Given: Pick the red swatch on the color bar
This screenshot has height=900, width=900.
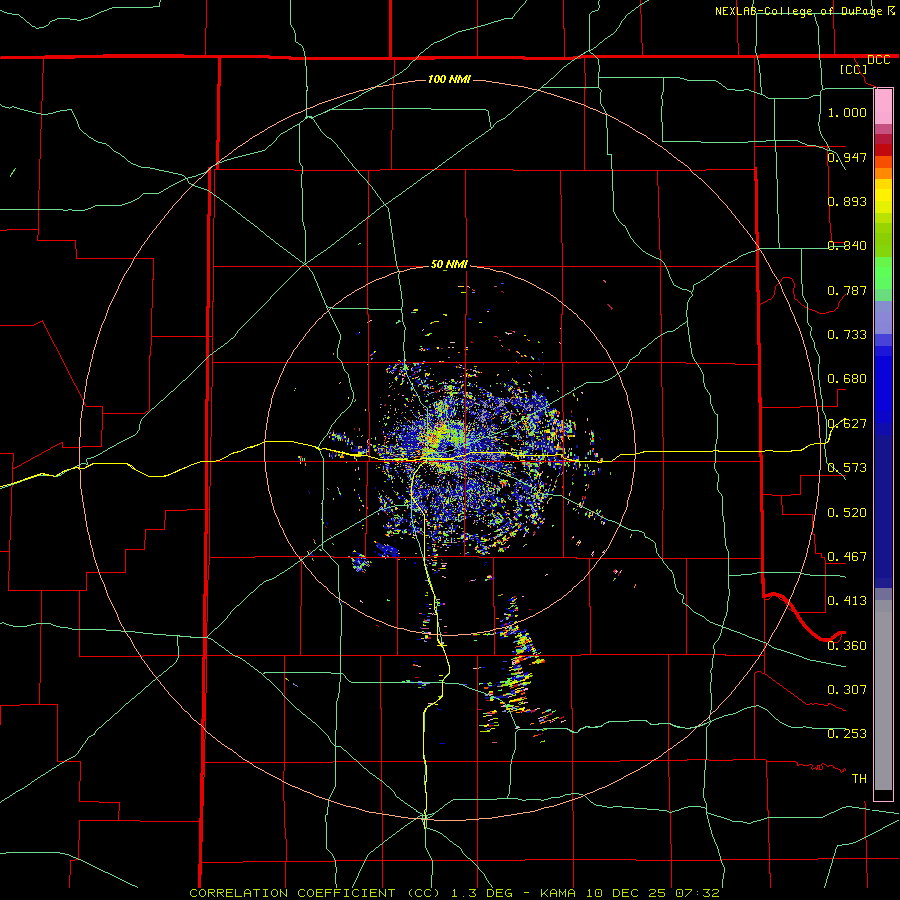Looking at the screenshot, I should [x=883, y=150].
